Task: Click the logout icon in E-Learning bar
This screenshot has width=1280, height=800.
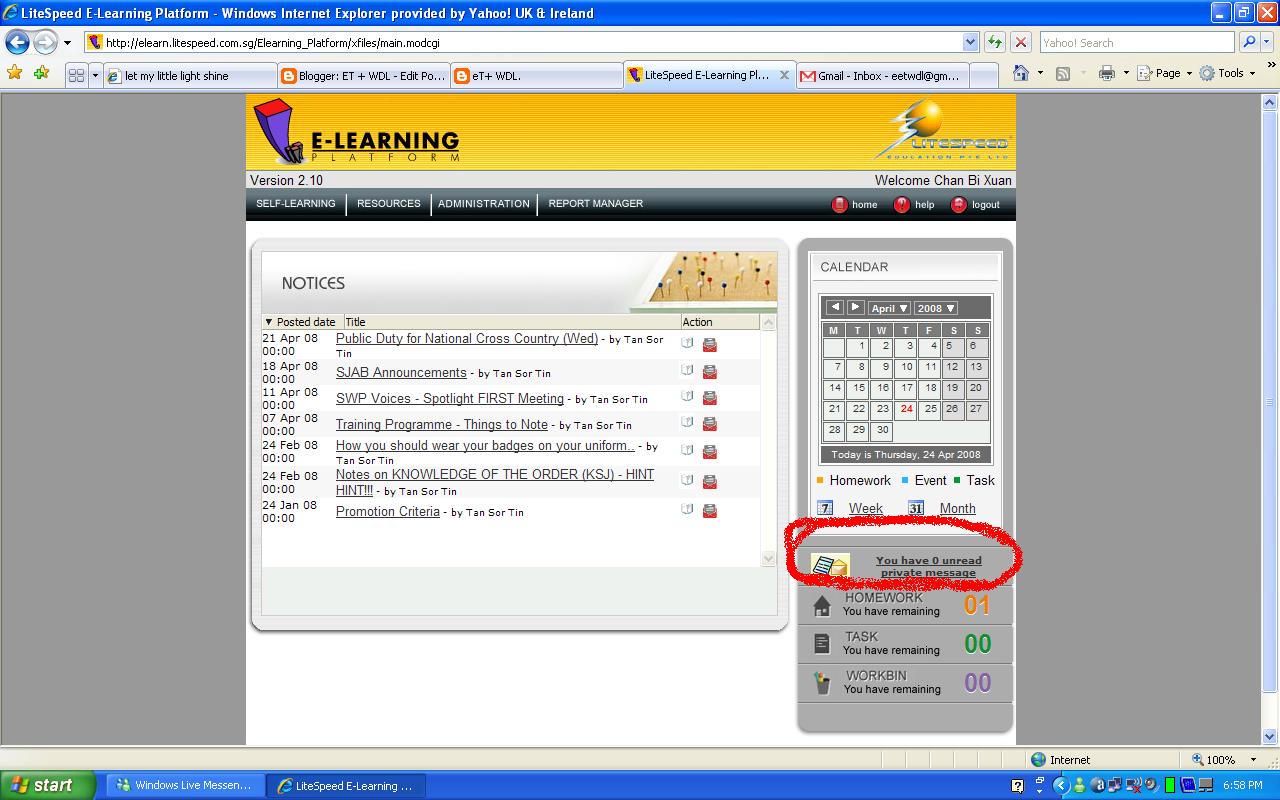Action: [959, 205]
